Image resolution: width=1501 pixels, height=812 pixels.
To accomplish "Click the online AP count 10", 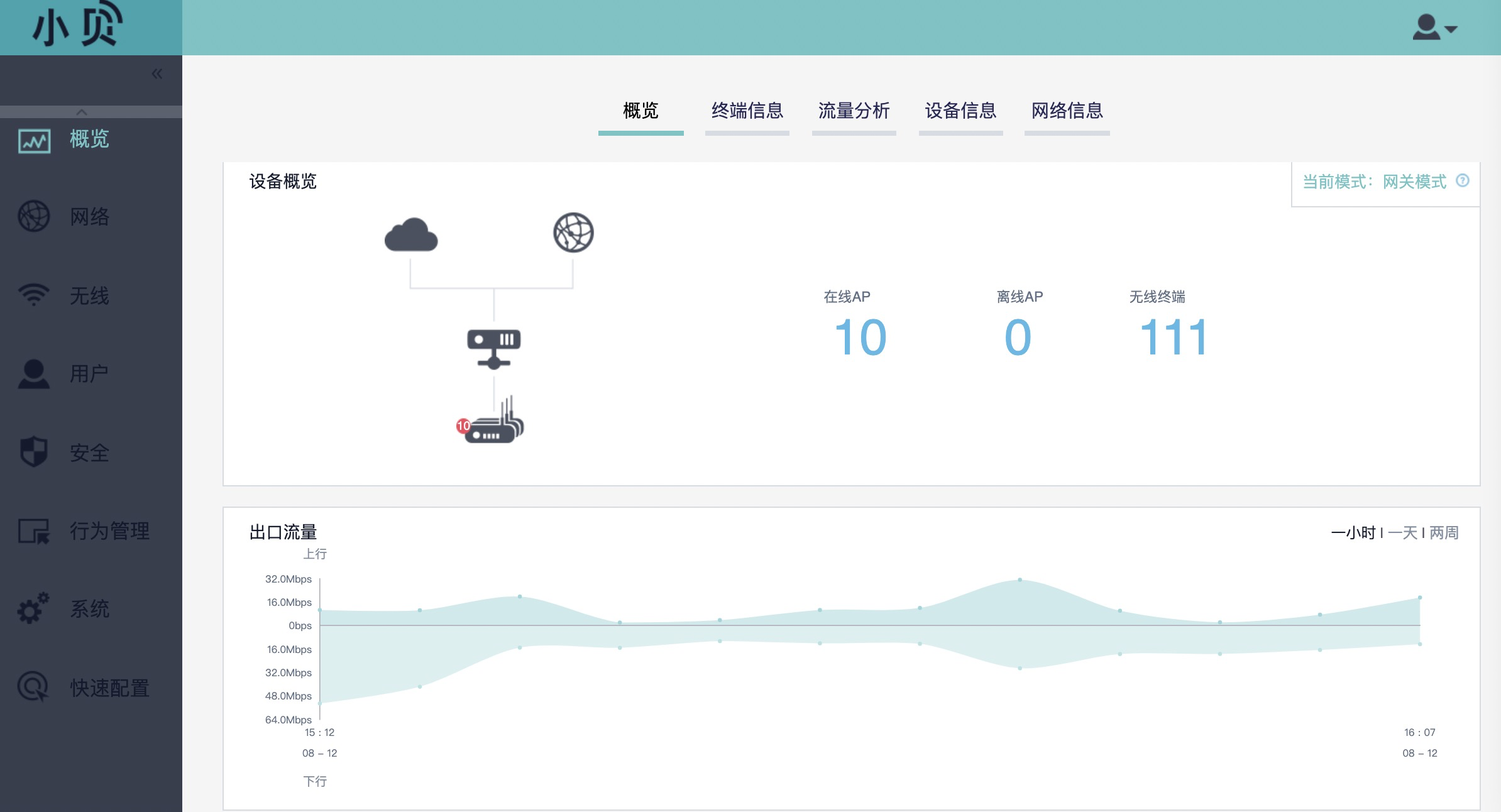I will click(x=860, y=337).
